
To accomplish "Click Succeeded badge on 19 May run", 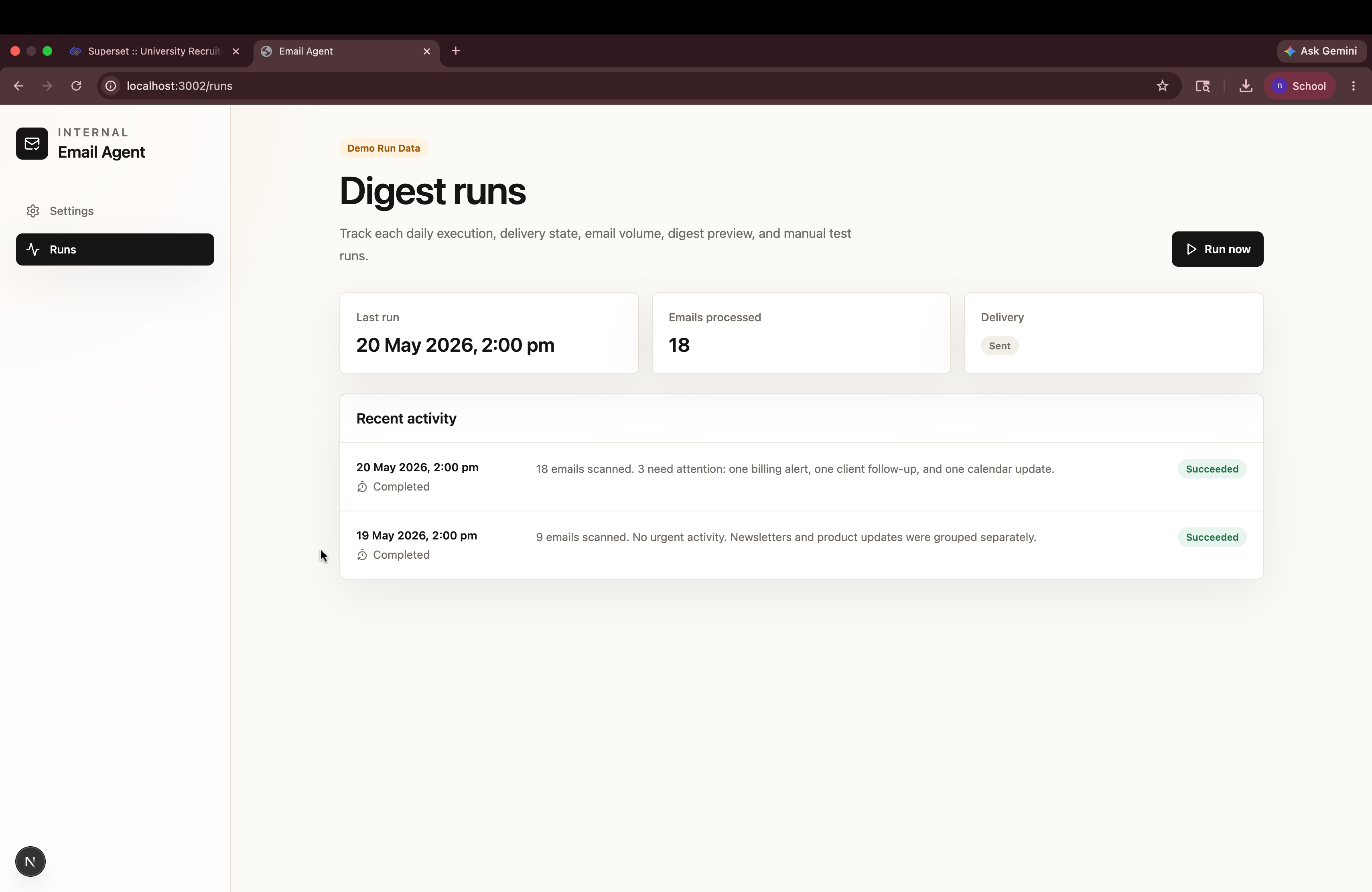I will click(1212, 537).
